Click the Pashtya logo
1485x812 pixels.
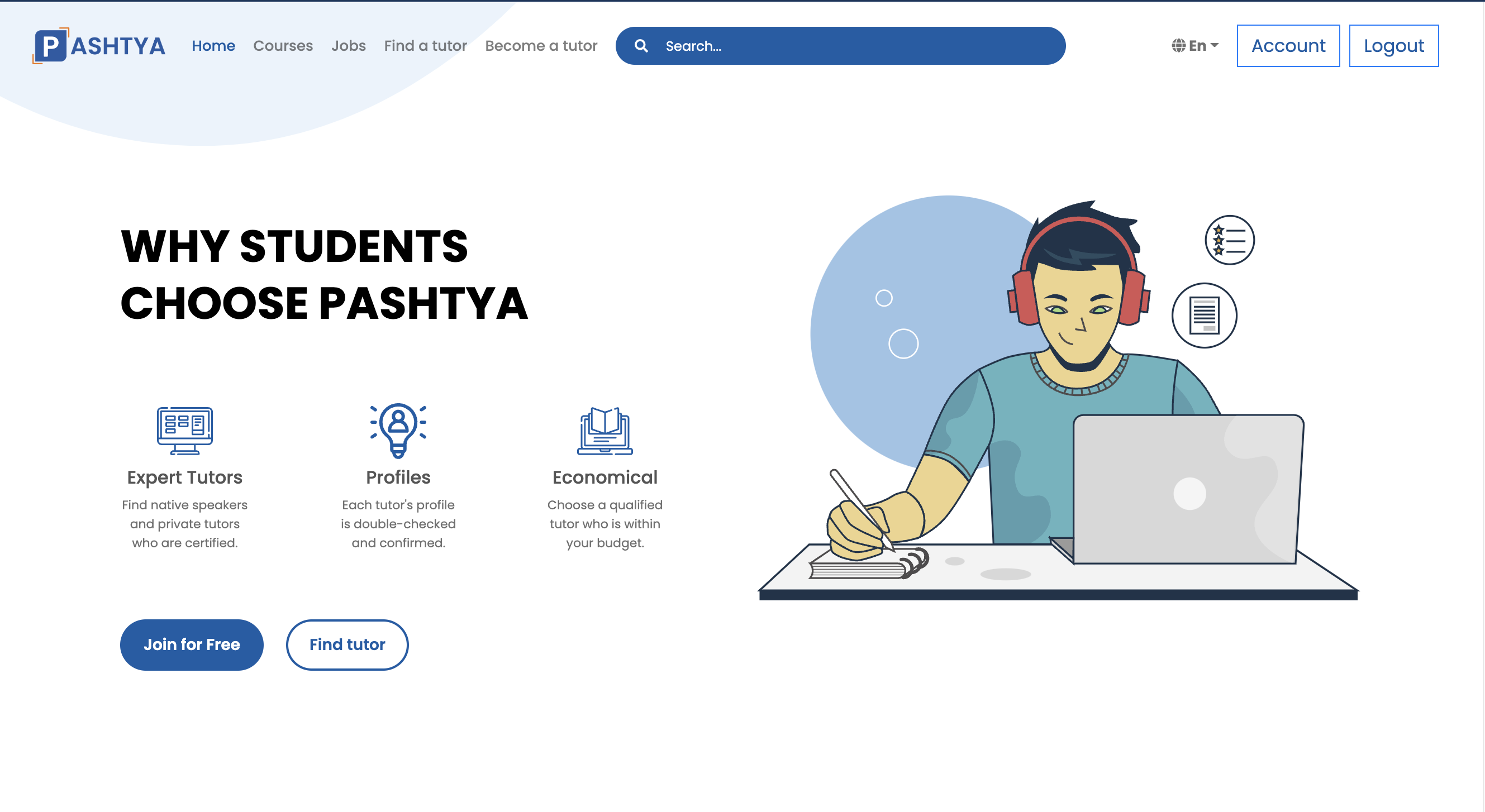pos(99,46)
